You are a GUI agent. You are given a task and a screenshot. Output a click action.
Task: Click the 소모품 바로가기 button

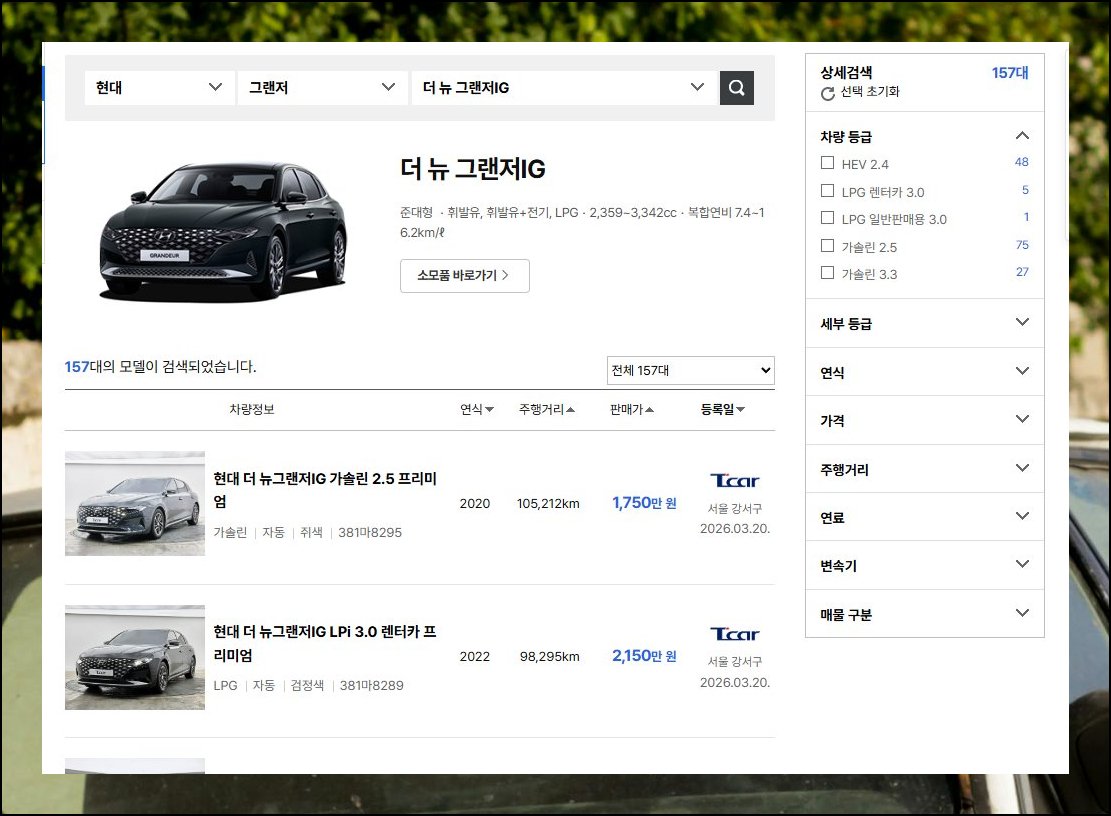point(465,276)
